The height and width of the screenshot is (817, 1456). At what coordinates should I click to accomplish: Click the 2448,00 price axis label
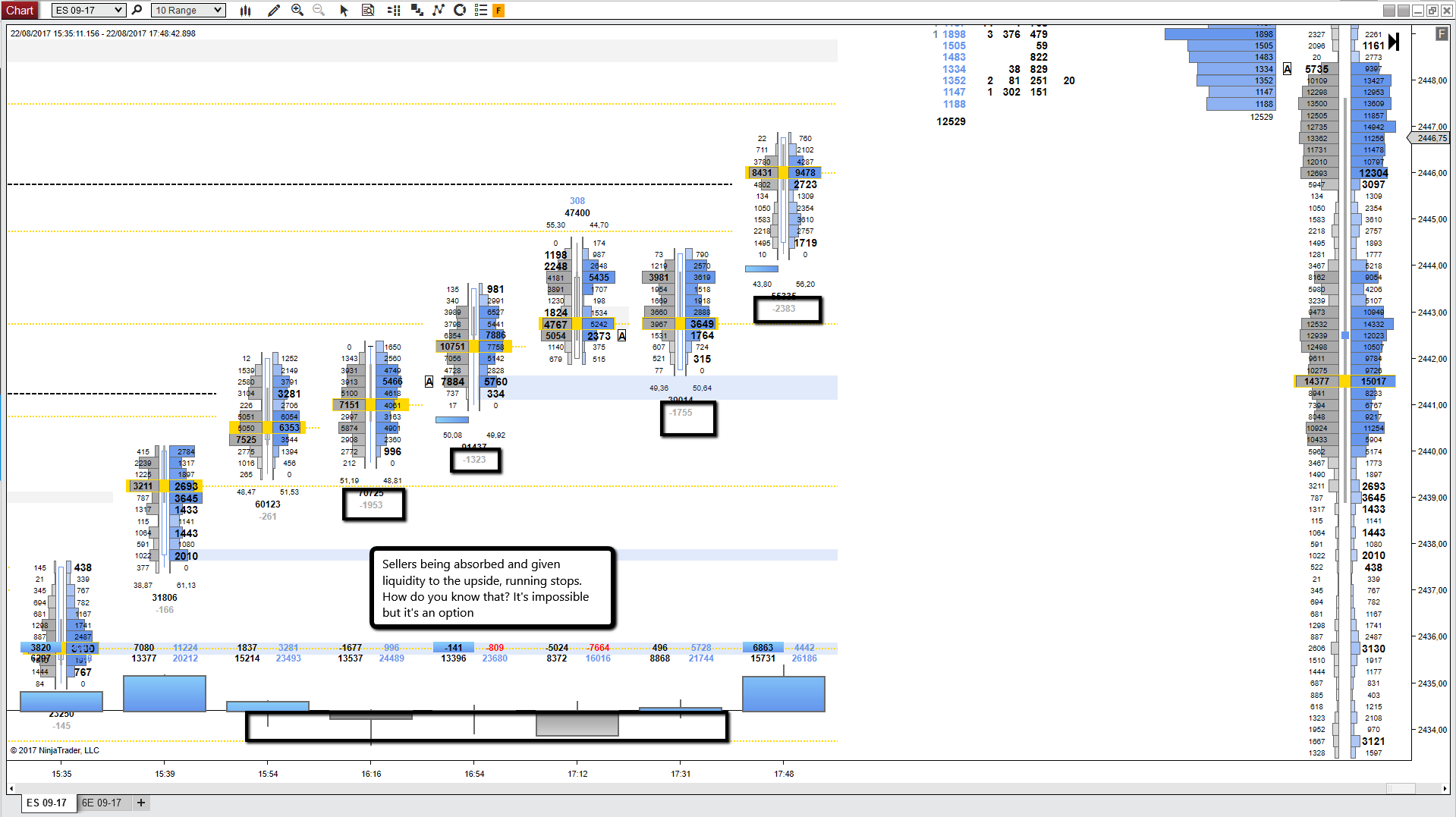[1432, 80]
